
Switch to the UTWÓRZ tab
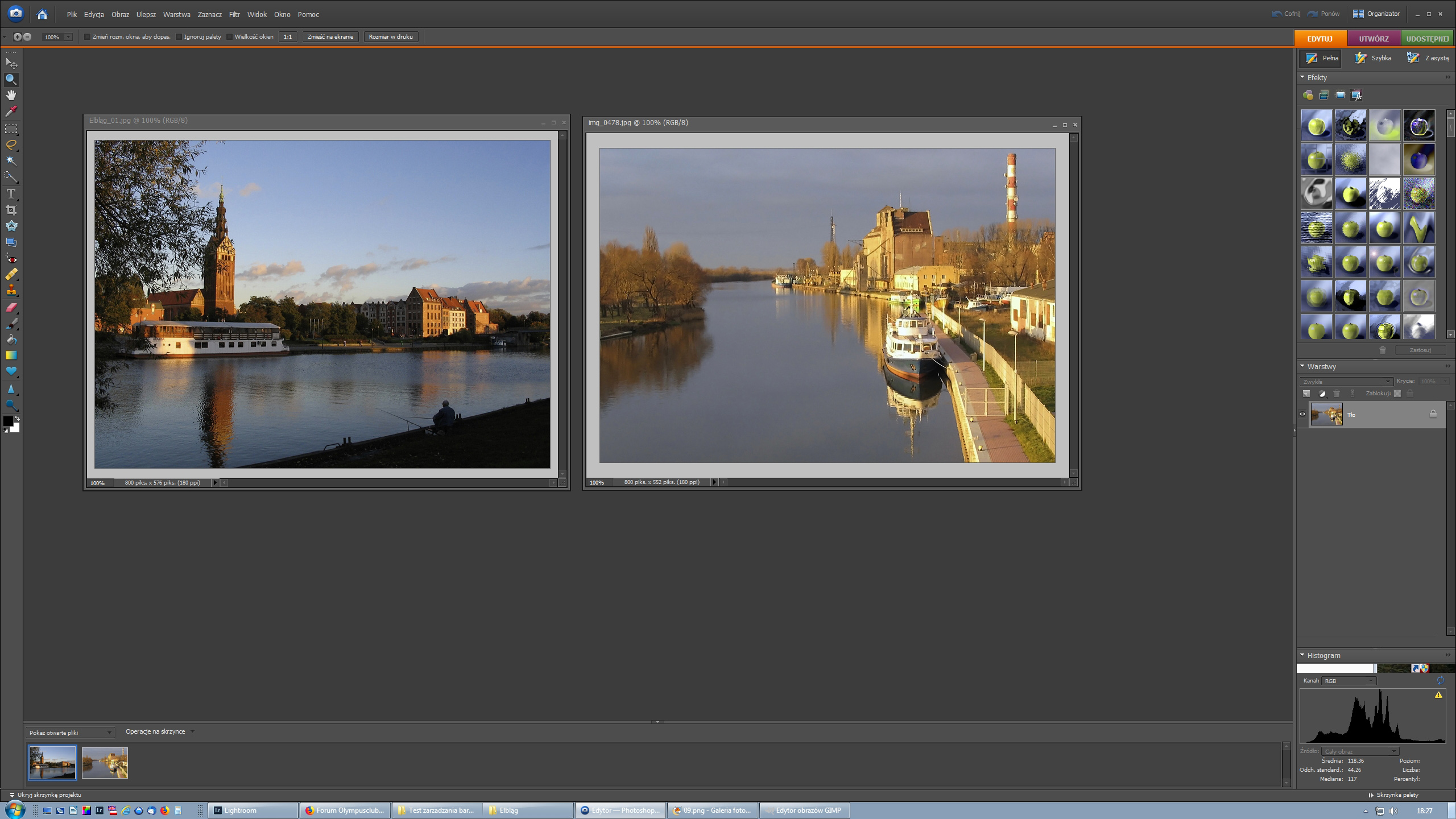click(x=1374, y=39)
